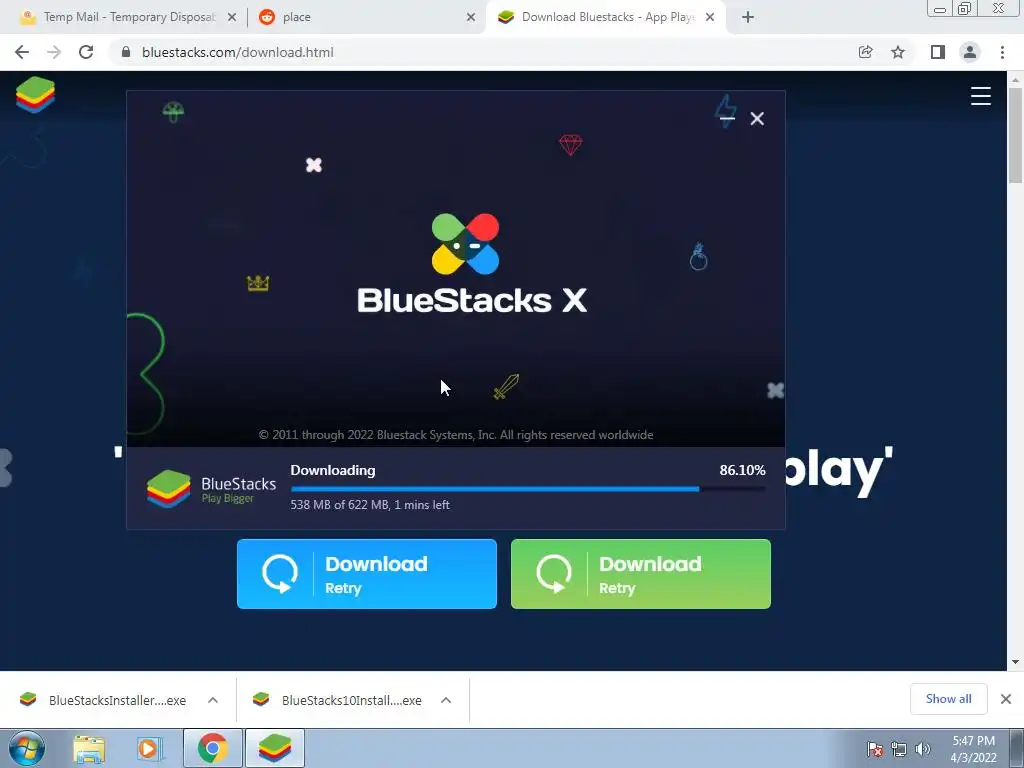
Task: Go back to the previous page
Action: 22,52
